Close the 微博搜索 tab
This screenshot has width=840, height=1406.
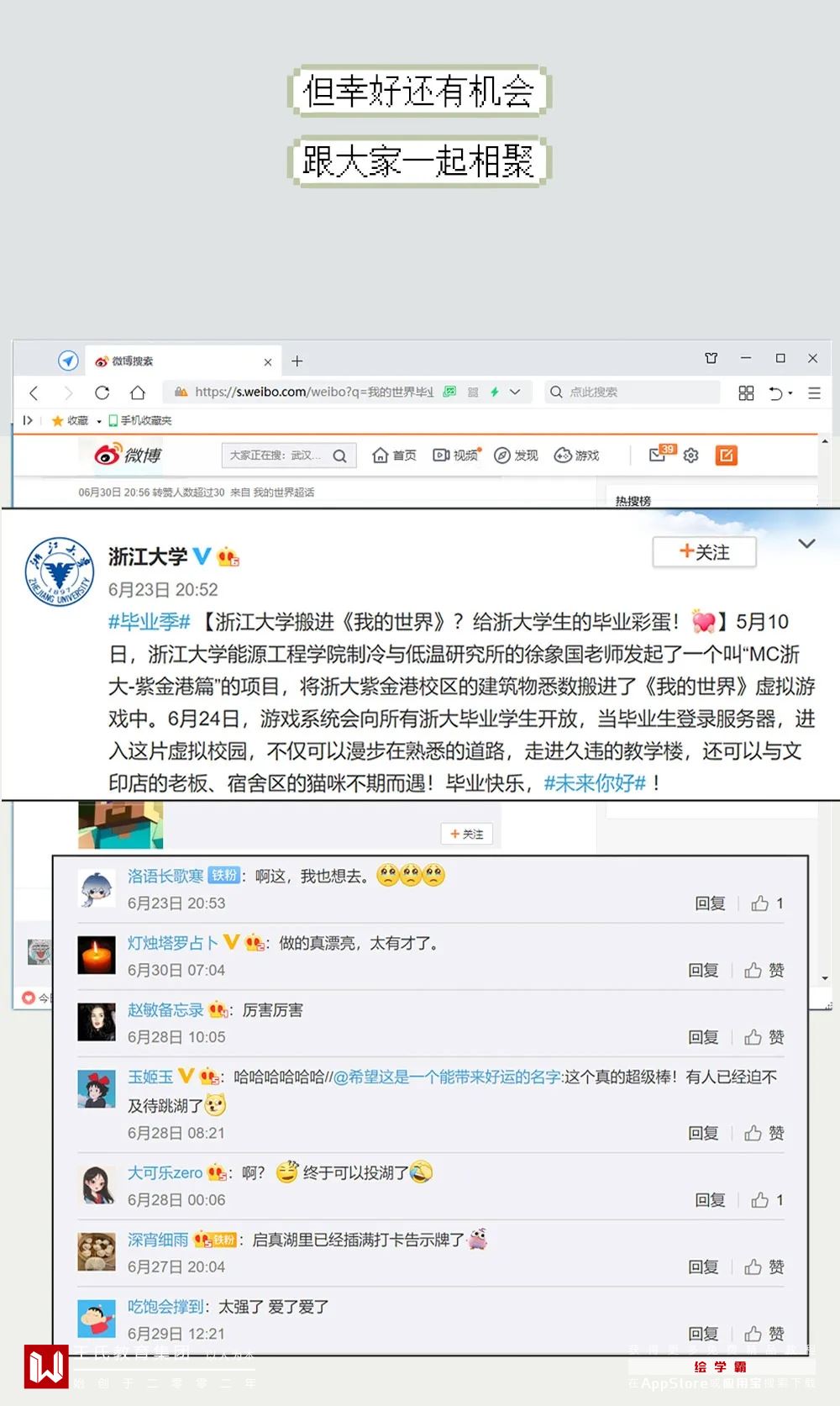268,362
